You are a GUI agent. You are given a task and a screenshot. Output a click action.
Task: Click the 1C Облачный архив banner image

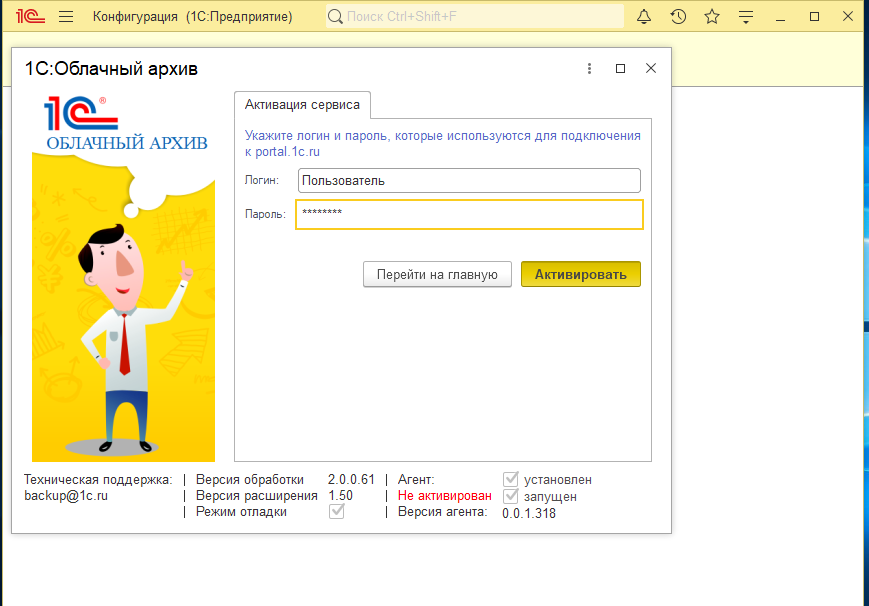click(x=123, y=277)
